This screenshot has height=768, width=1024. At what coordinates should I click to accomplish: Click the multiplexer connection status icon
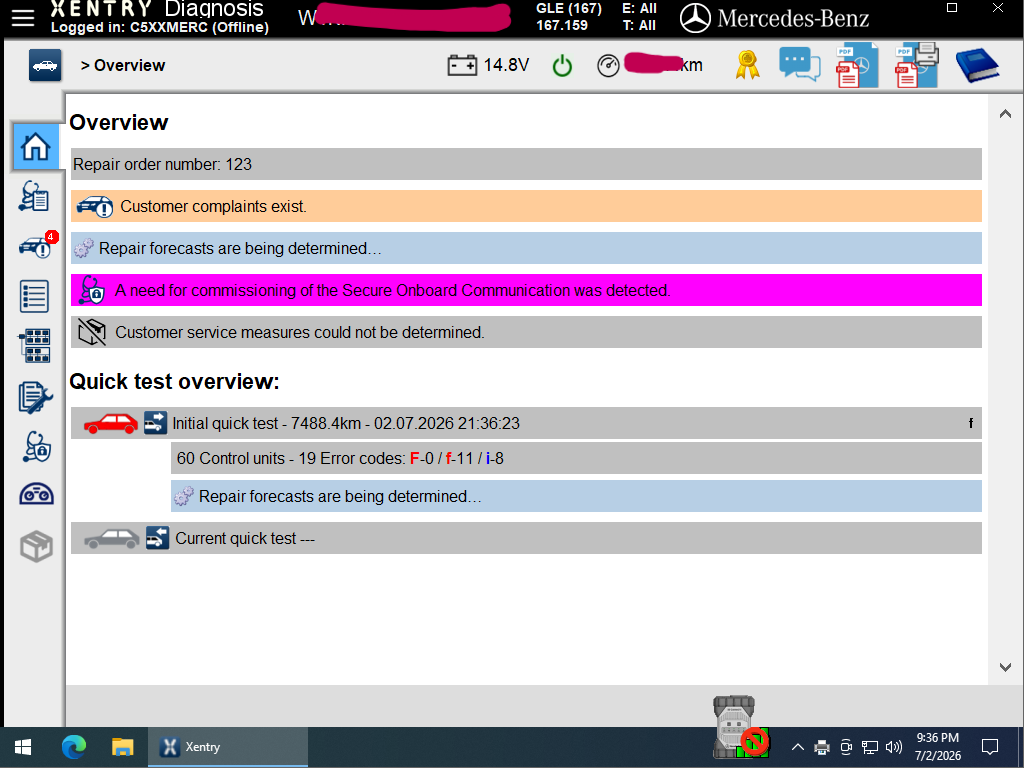tap(739, 727)
